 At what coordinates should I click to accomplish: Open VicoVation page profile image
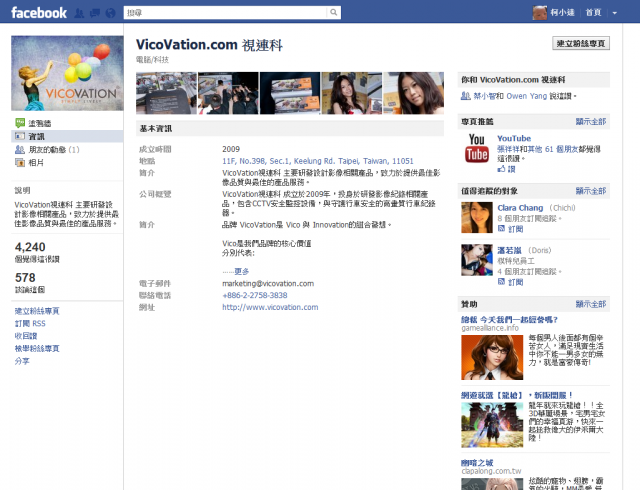click(x=67, y=73)
